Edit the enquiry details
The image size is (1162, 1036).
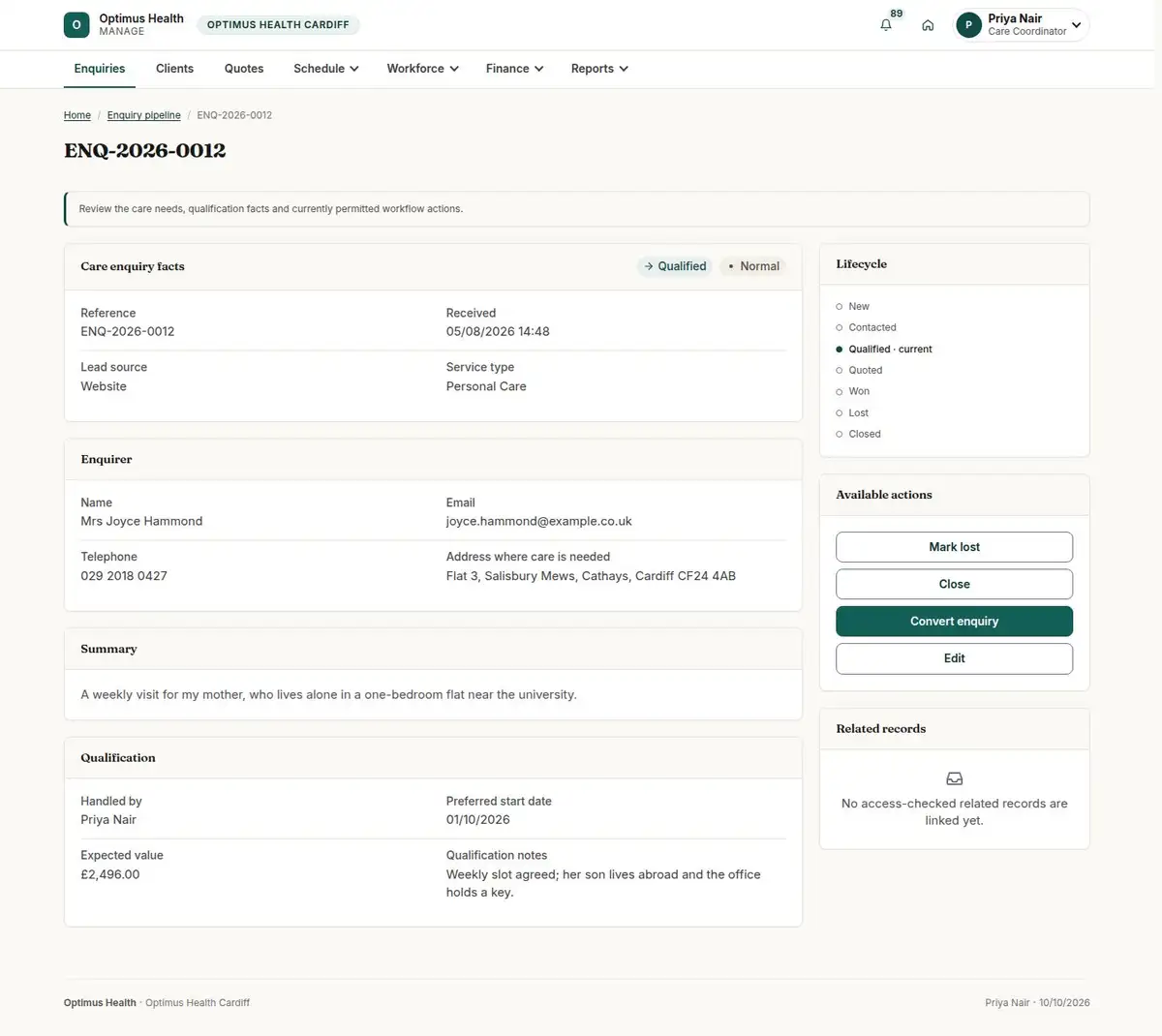pos(955,658)
